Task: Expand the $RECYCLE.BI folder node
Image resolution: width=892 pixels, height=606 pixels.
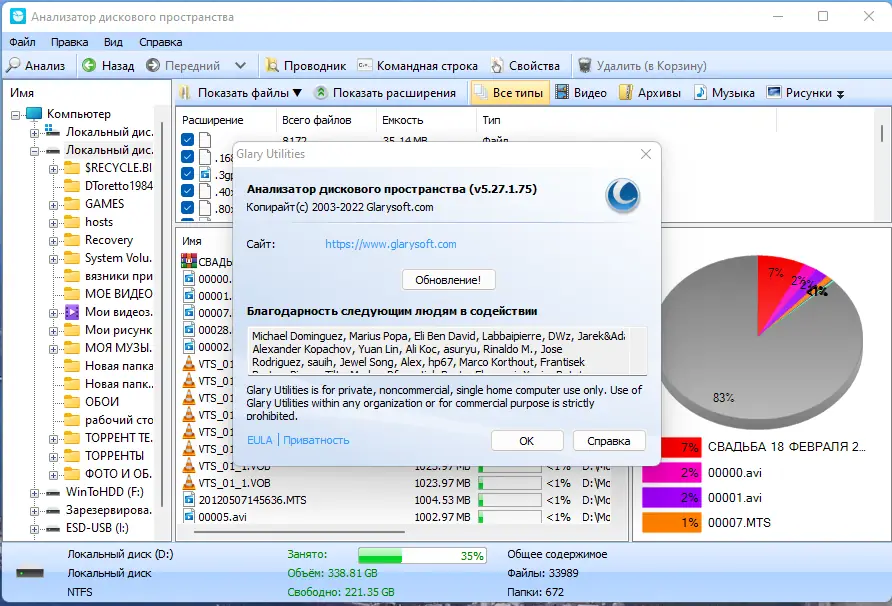Action: point(53,169)
